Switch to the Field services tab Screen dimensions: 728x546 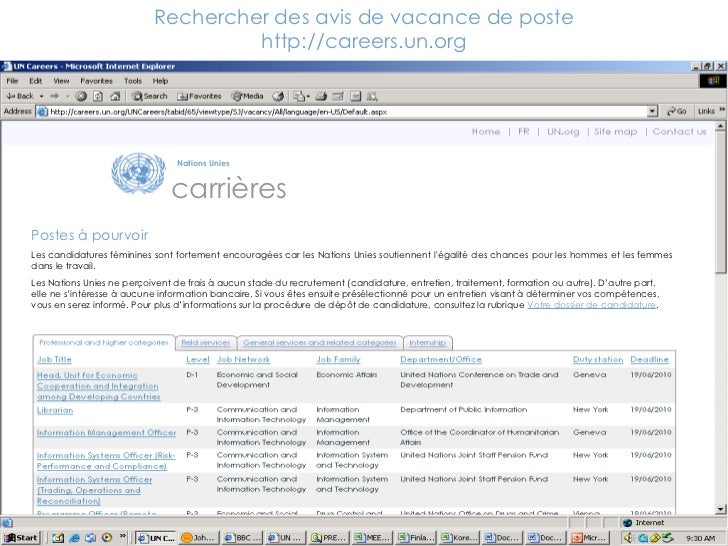tap(206, 343)
